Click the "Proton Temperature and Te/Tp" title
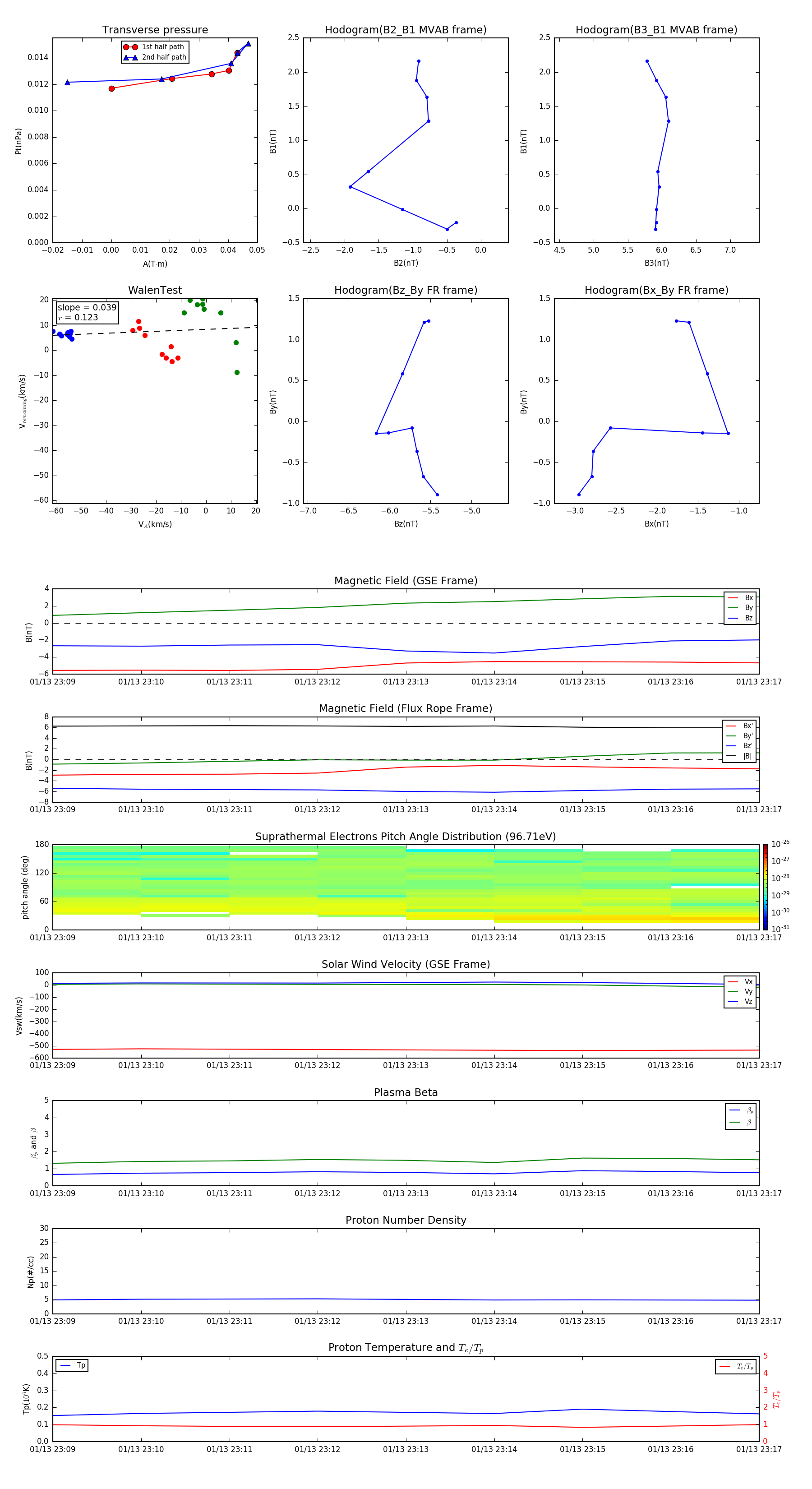 [406, 1348]
